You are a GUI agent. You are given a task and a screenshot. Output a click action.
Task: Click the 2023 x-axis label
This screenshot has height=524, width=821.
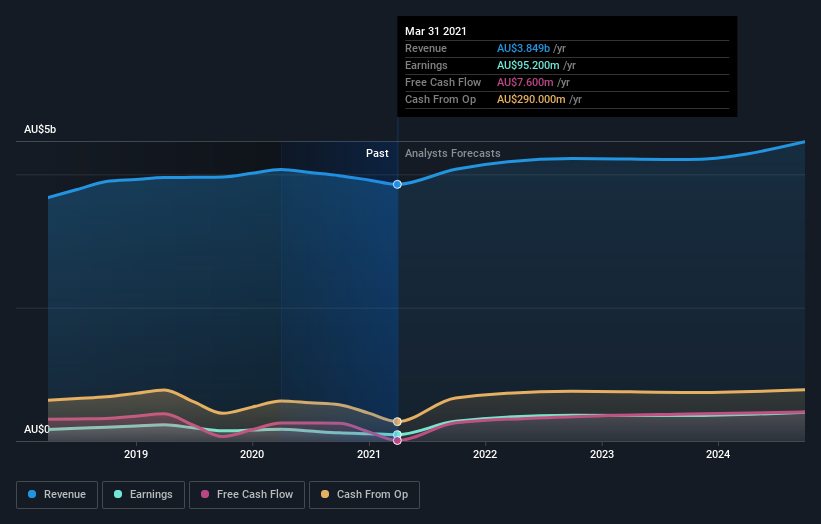point(602,454)
